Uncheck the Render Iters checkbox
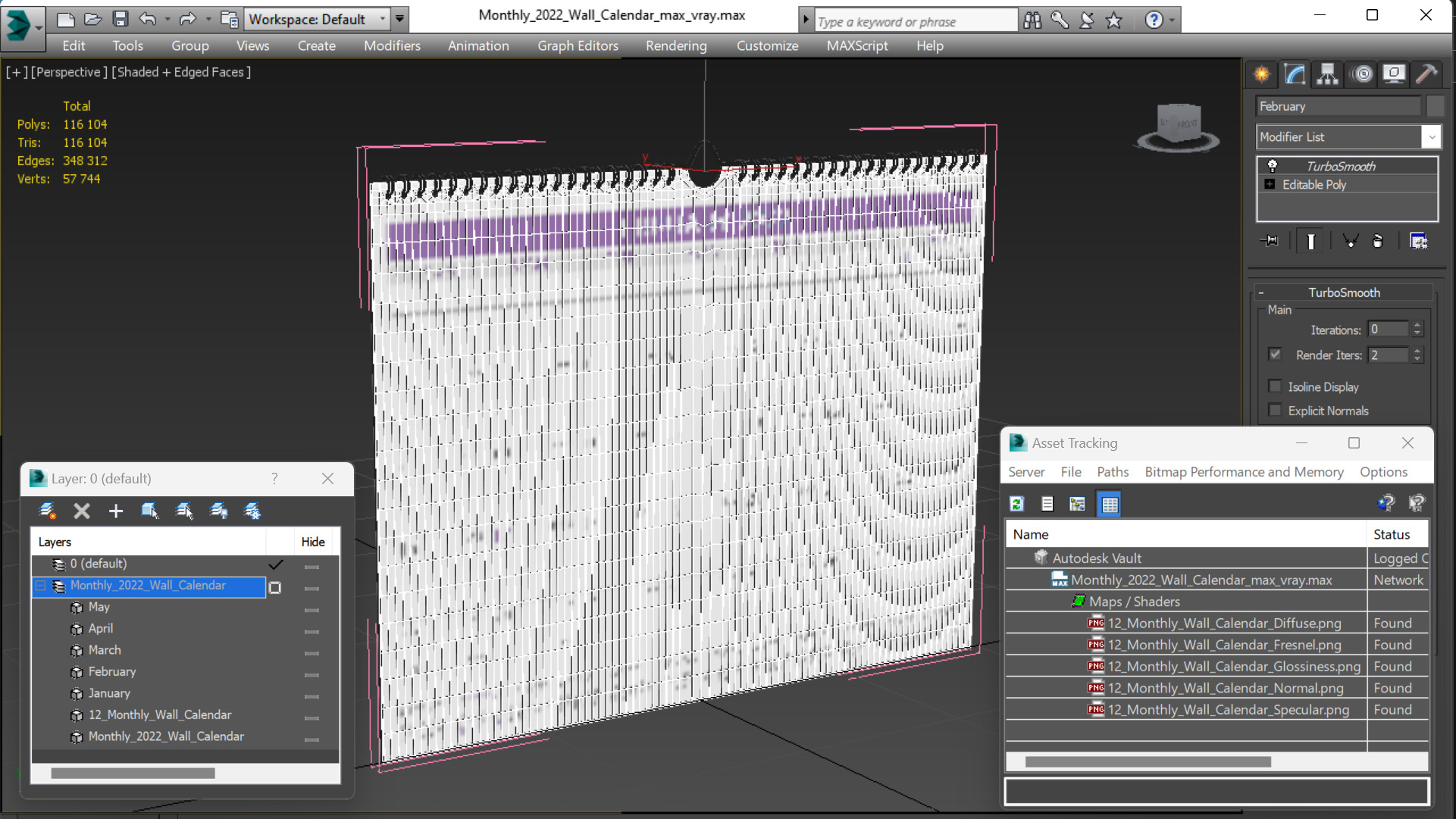Screen dimensions: 1456x819 pyautogui.click(x=1276, y=355)
